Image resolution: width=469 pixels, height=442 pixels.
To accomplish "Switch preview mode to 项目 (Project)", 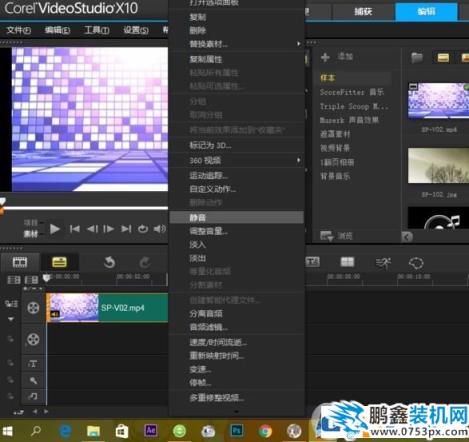I will coord(30,223).
